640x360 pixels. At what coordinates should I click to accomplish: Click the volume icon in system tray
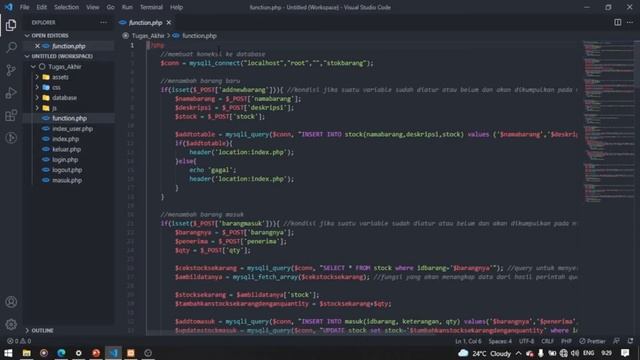(x=575, y=353)
